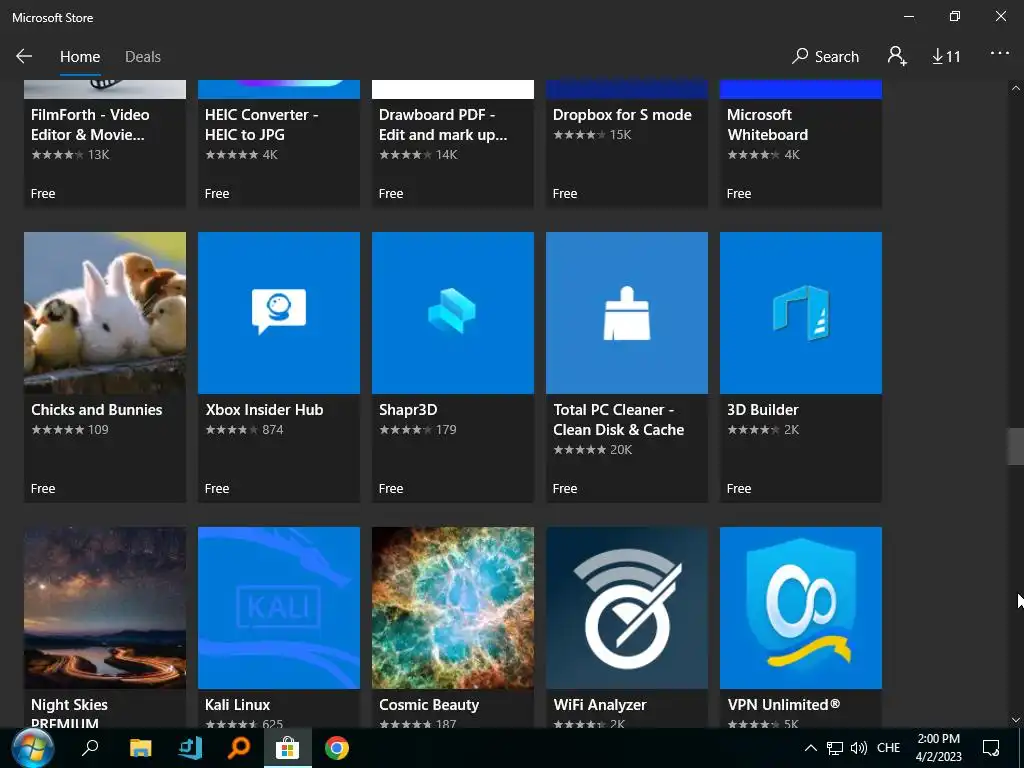The width and height of the screenshot is (1024, 768).
Task: Click the Shapr3D title text
Action: click(408, 410)
